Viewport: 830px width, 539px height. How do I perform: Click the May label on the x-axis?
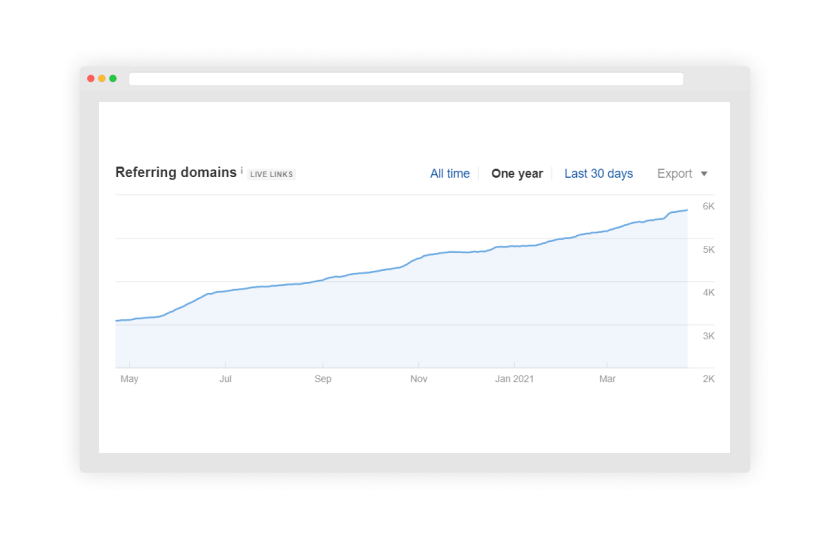[x=129, y=379]
